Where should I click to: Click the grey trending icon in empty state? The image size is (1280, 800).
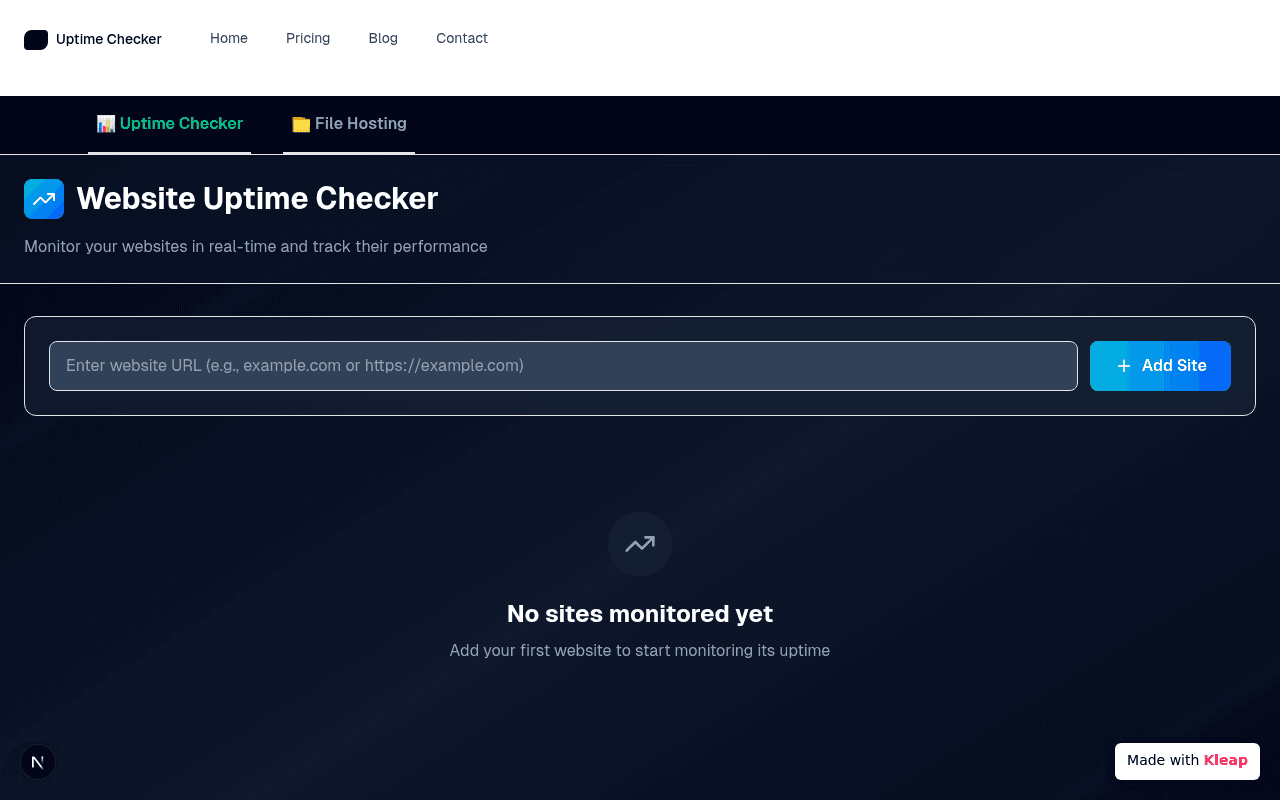tap(640, 544)
